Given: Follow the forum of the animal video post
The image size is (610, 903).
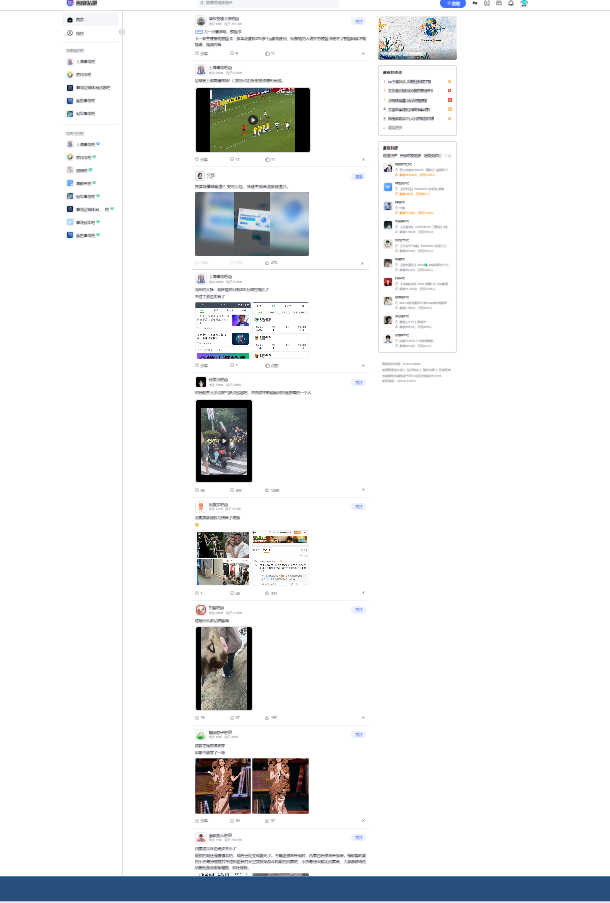Looking at the screenshot, I should 358,610.
